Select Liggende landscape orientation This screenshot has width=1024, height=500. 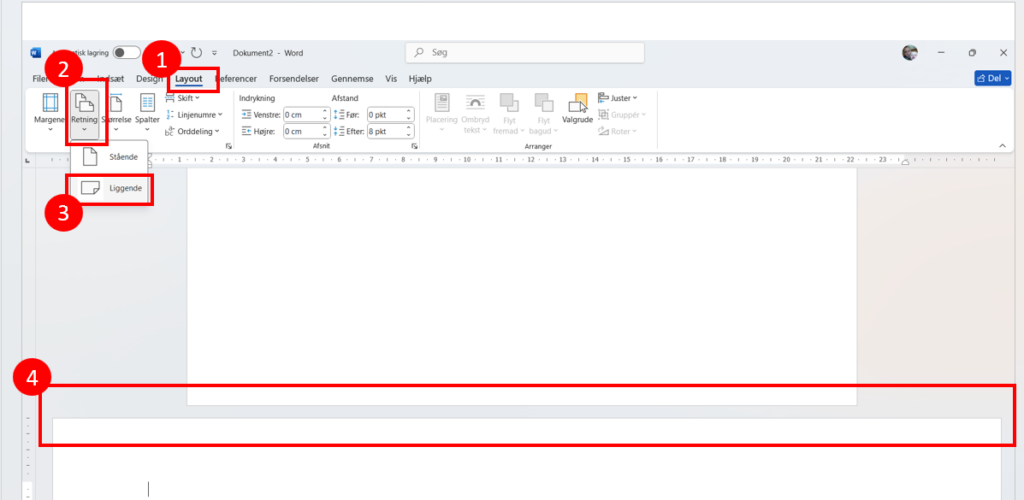pyautogui.click(x=110, y=188)
